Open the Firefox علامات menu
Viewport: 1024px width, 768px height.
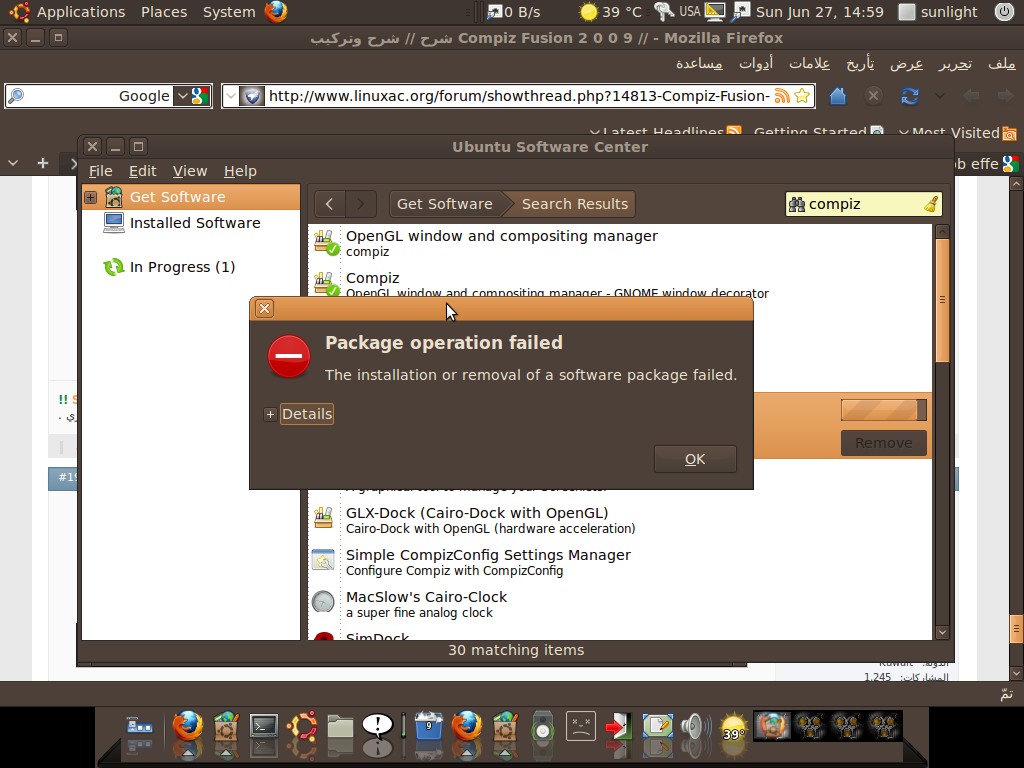pos(809,64)
